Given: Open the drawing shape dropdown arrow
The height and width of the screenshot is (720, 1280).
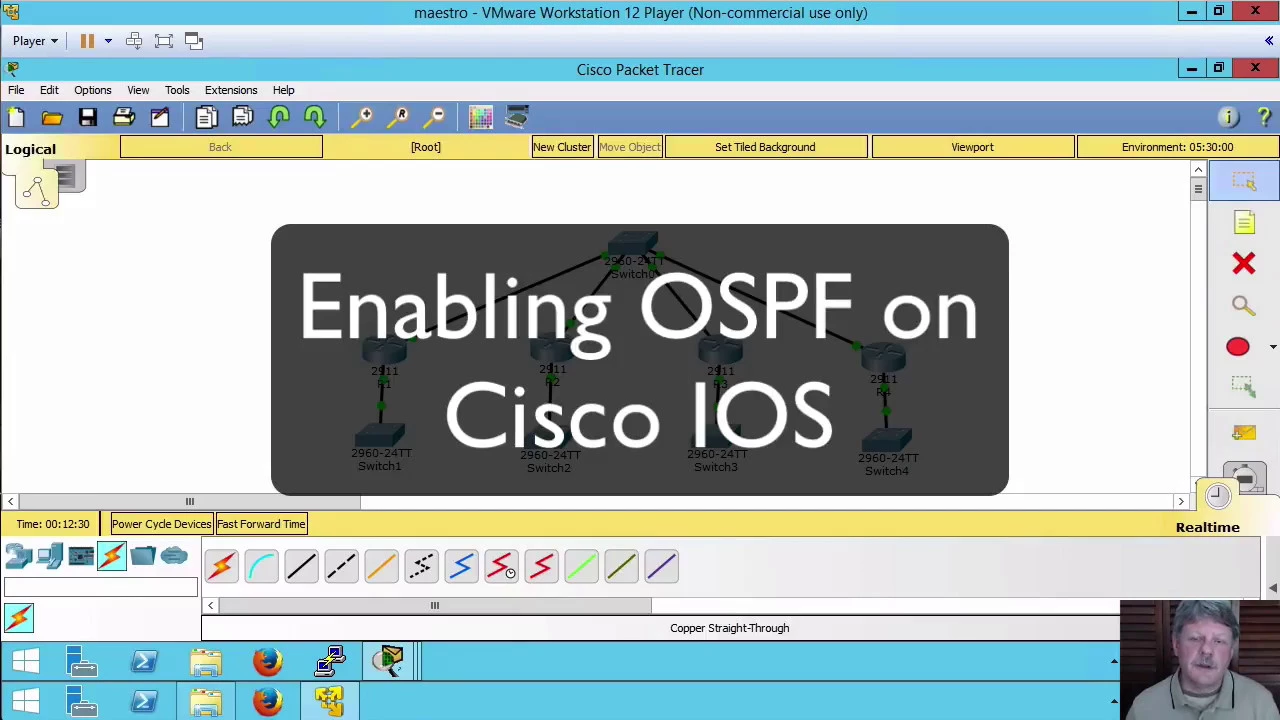Looking at the screenshot, I should (1272, 347).
